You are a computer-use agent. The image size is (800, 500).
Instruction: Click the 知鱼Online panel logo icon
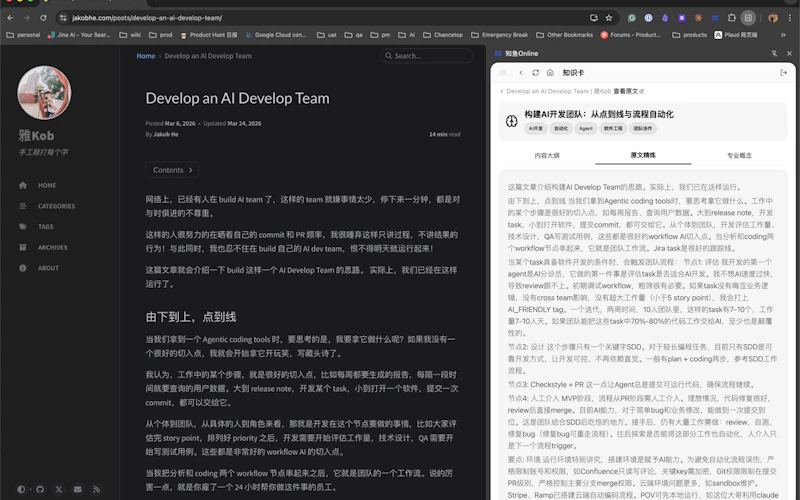pyautogui.click(x=498, y=53)
